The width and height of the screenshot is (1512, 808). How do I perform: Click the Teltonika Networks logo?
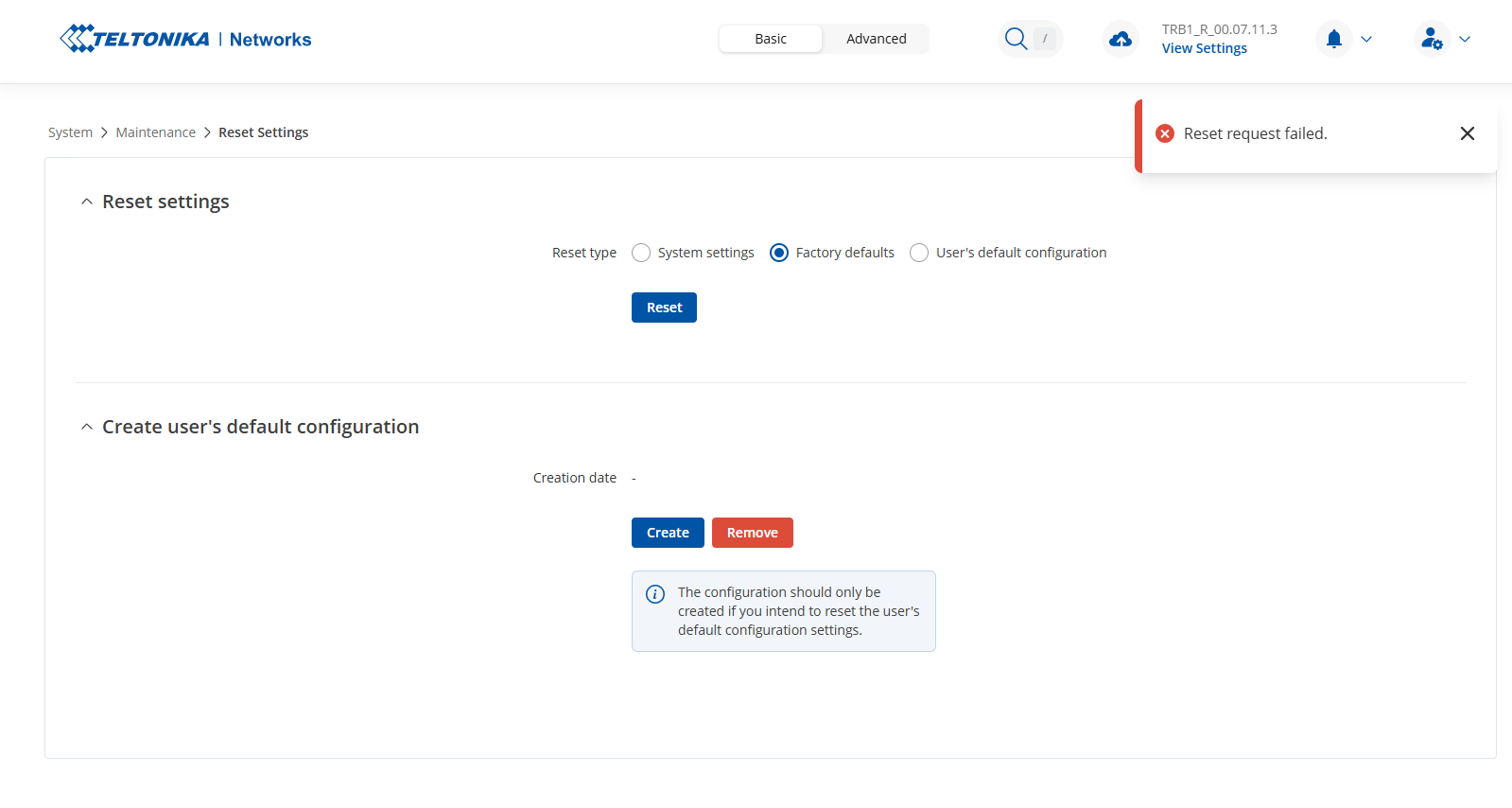tap(185, 39)
